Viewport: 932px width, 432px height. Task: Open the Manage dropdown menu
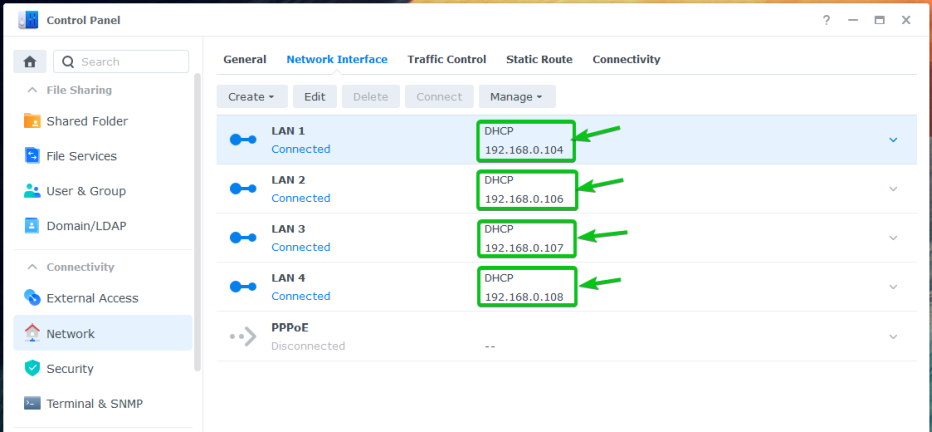click(x=517, y=96)
